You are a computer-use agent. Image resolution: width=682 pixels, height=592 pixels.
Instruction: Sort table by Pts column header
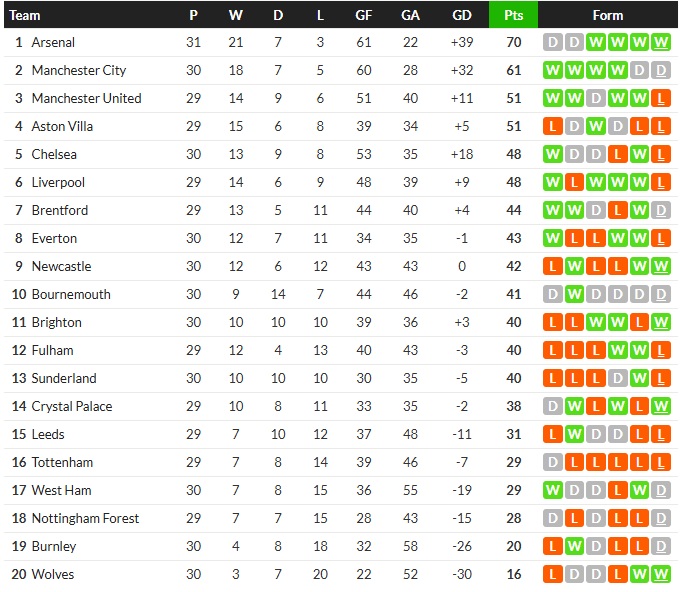(x=513, y=15)
